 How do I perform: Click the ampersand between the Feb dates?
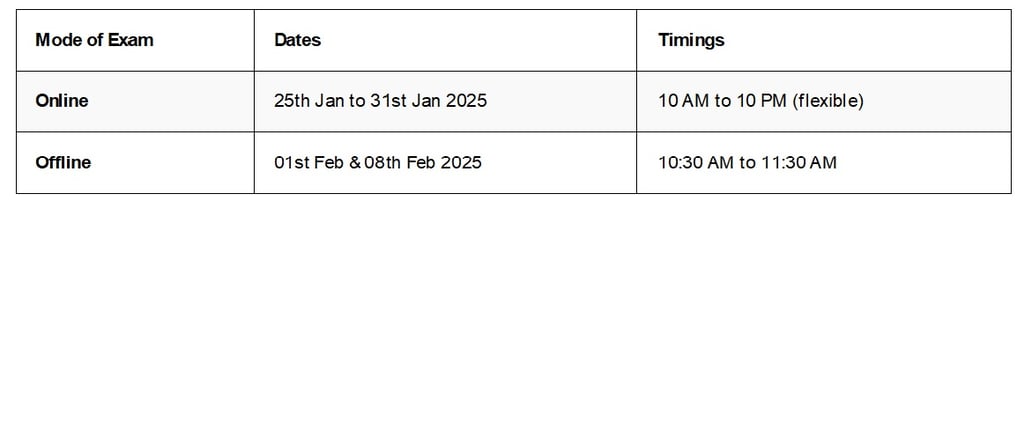353,162
